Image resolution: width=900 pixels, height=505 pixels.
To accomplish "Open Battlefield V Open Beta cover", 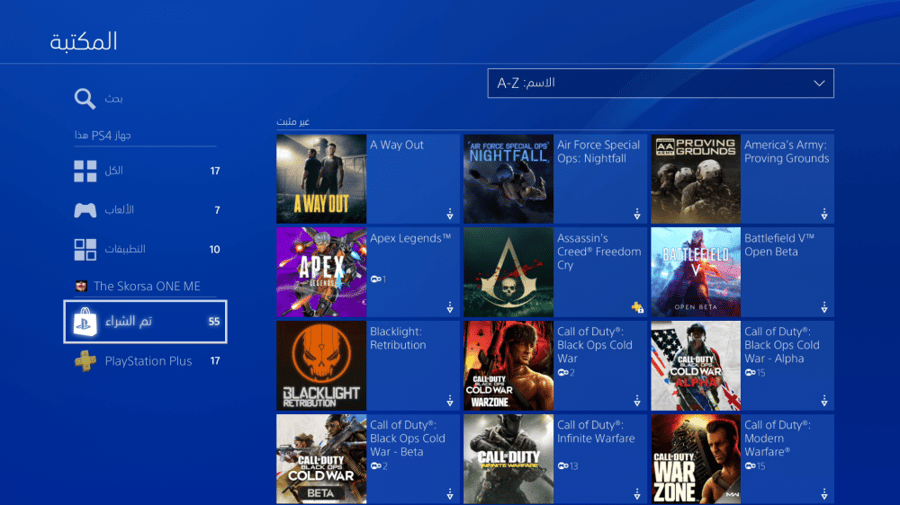I will coord(696,272).
